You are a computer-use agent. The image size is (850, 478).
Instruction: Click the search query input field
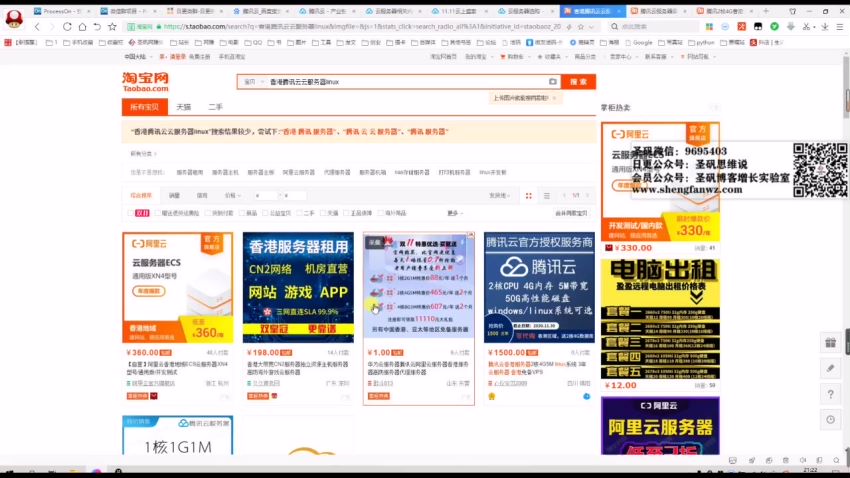[407, 82]
